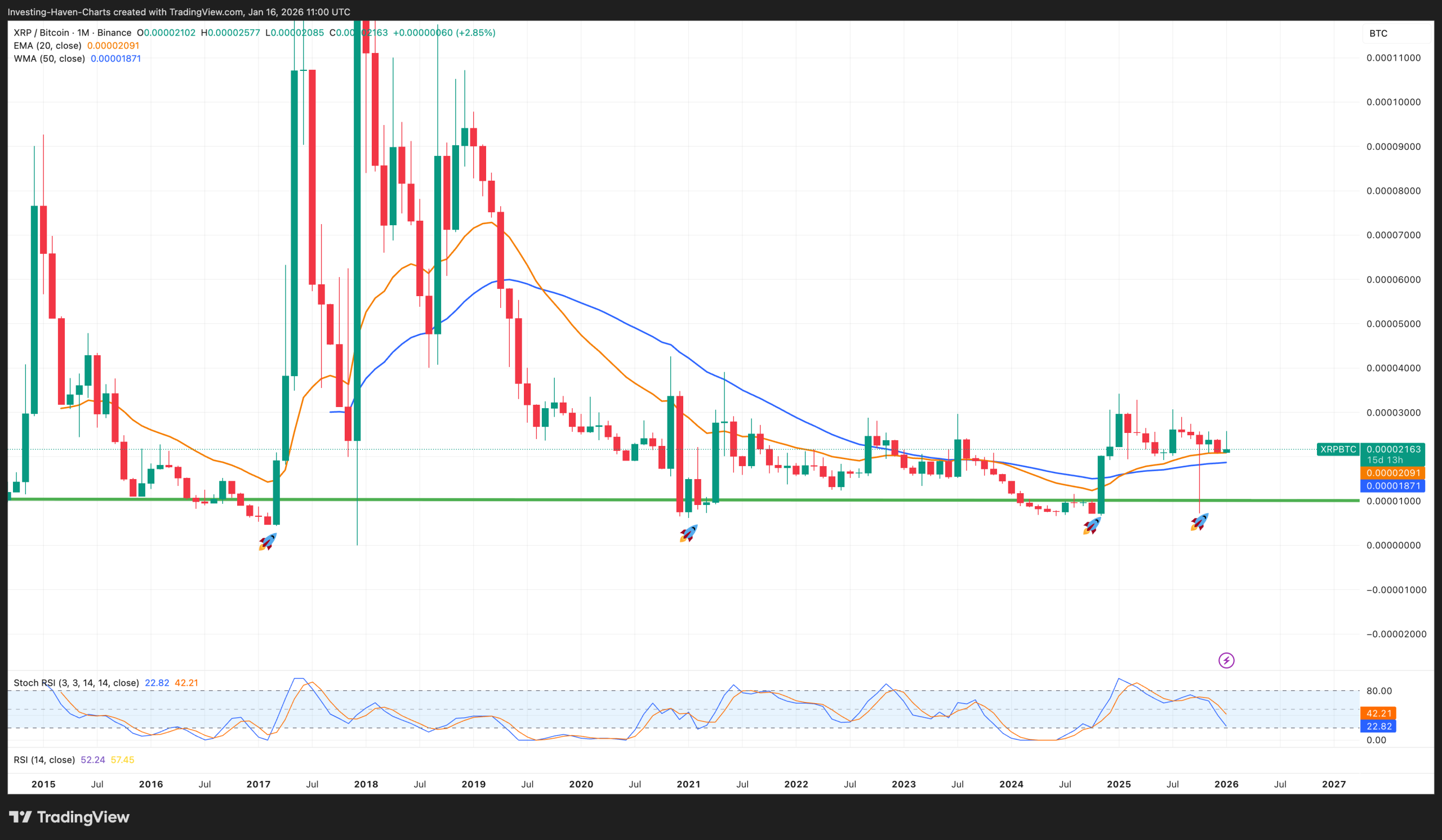The height and width of the screenshot is (840, 1442).
Task: Open the Binance exchange selector
Action: 114,33
